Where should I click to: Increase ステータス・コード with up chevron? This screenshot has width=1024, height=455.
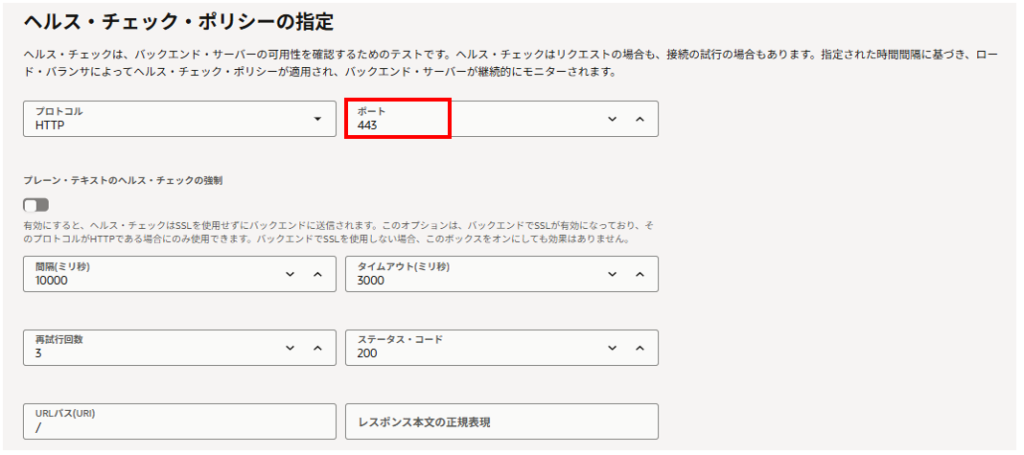(x=640, y=347)
